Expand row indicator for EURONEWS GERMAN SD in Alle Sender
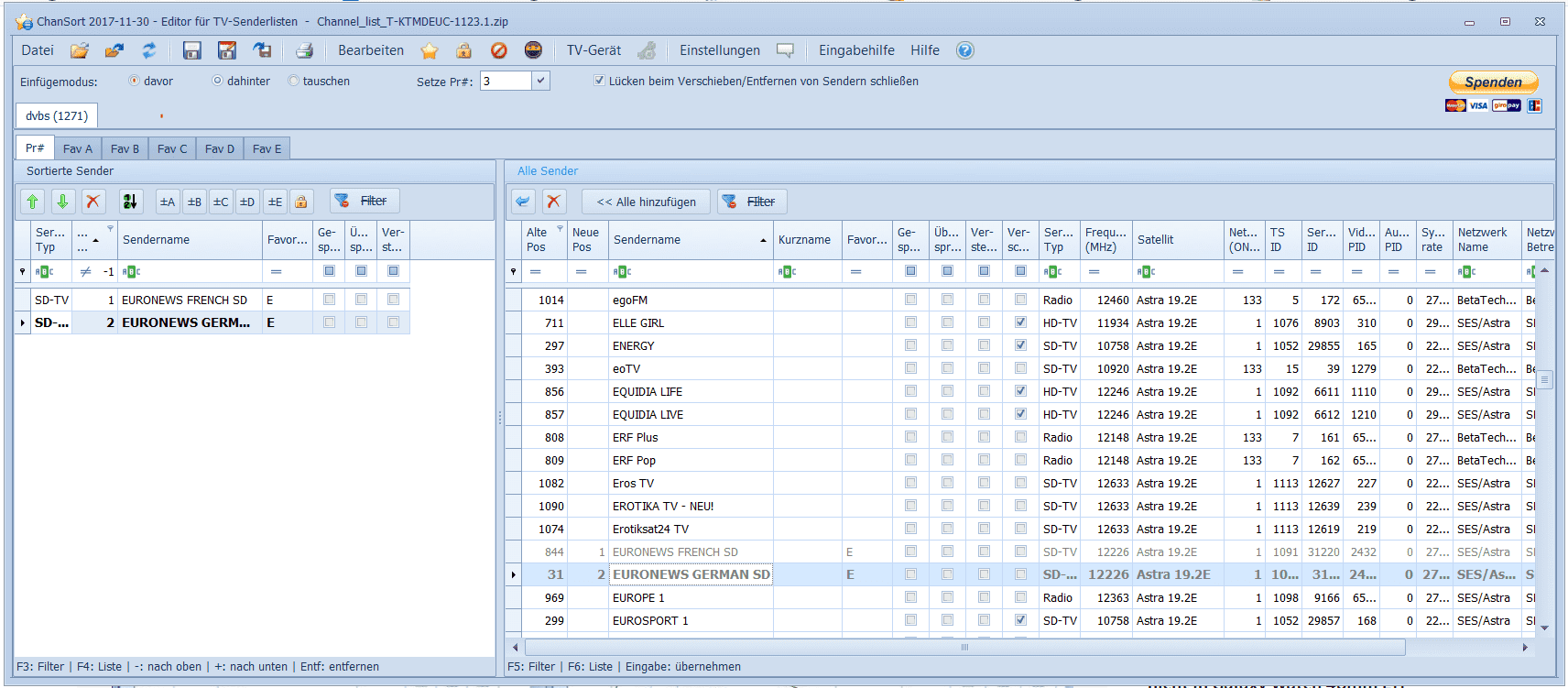Viewport: 1568px width, 688px height. (513, 574)
